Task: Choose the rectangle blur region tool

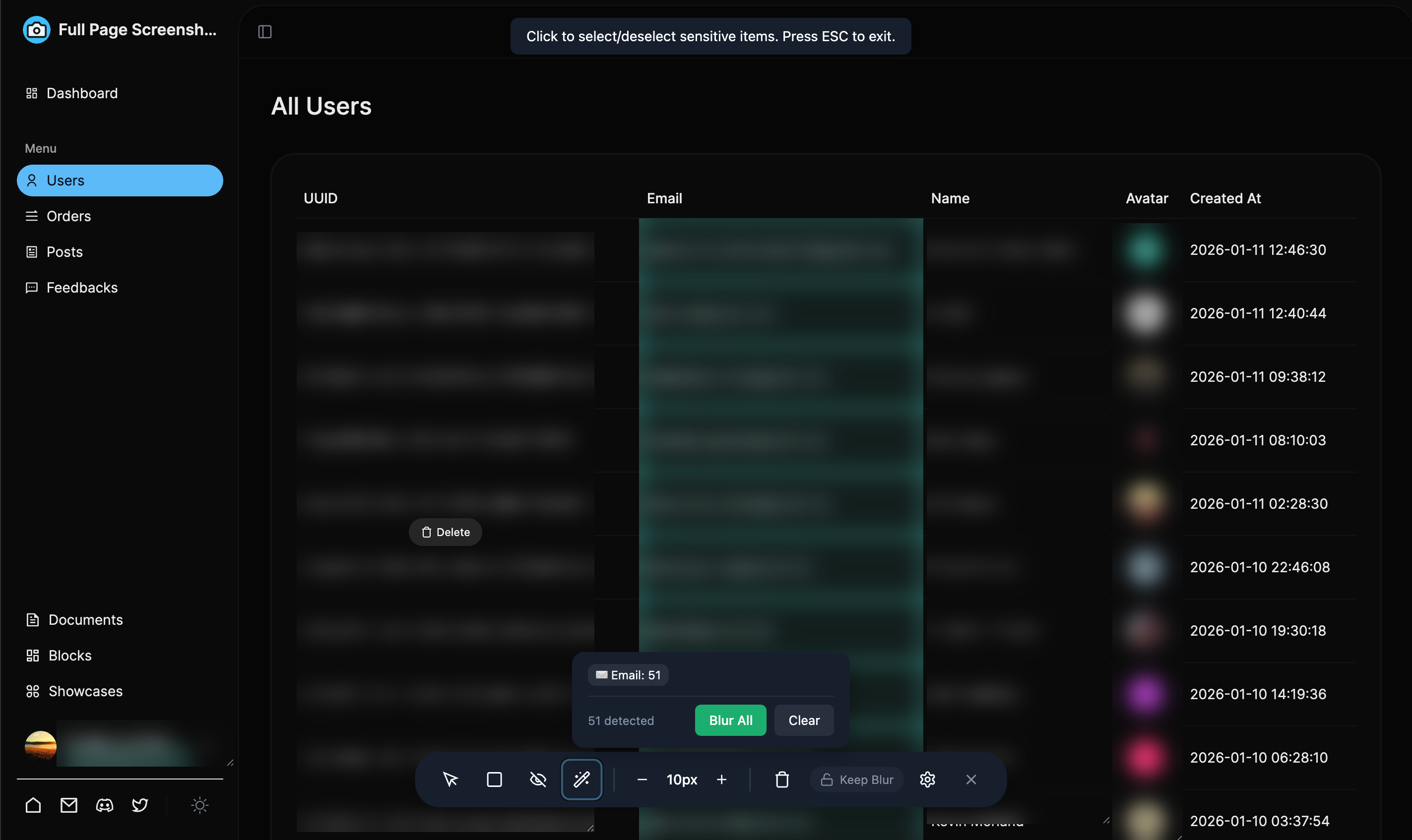Action: tap(494, 779)
